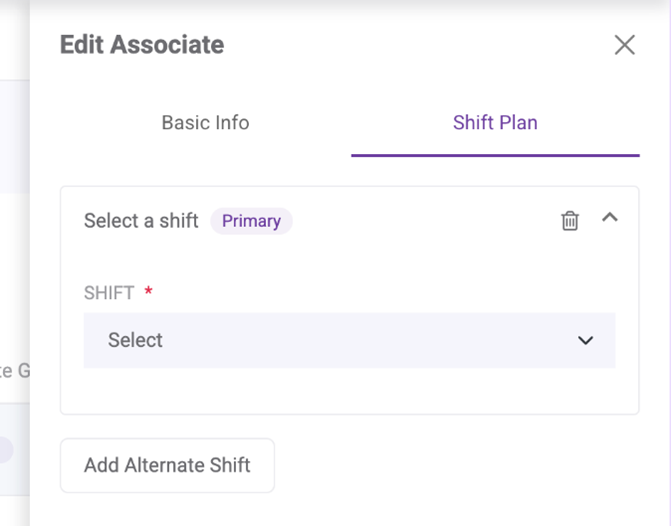Collapse the Select a shift section
This screenshot has width=671, height=526.
pos(610,218)
